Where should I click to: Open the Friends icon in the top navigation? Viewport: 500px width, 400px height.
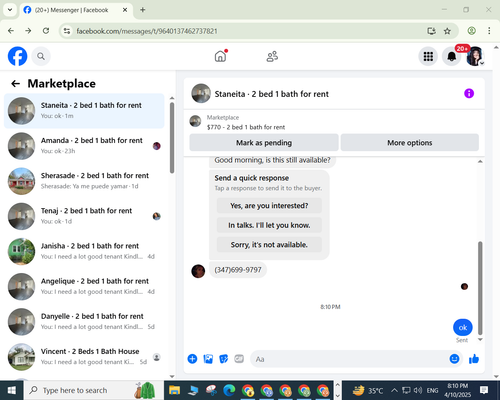(x=272, y=56)
